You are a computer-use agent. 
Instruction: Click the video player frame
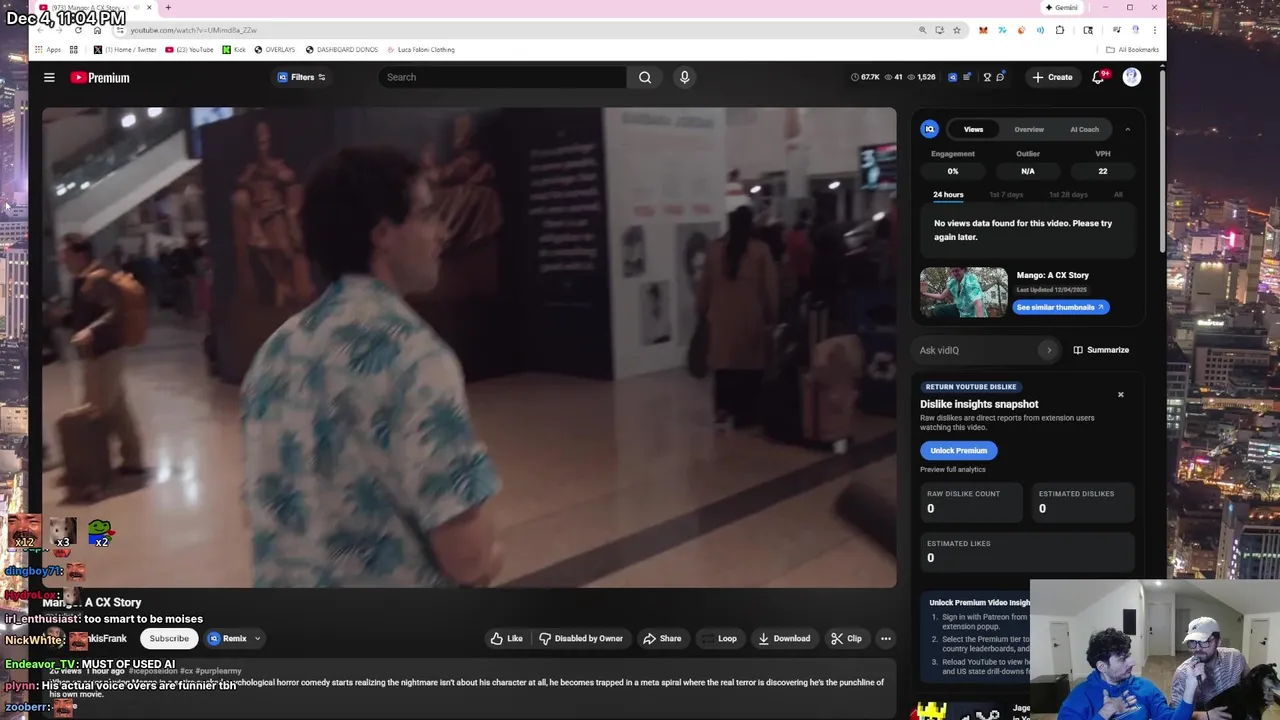[469, 347]
